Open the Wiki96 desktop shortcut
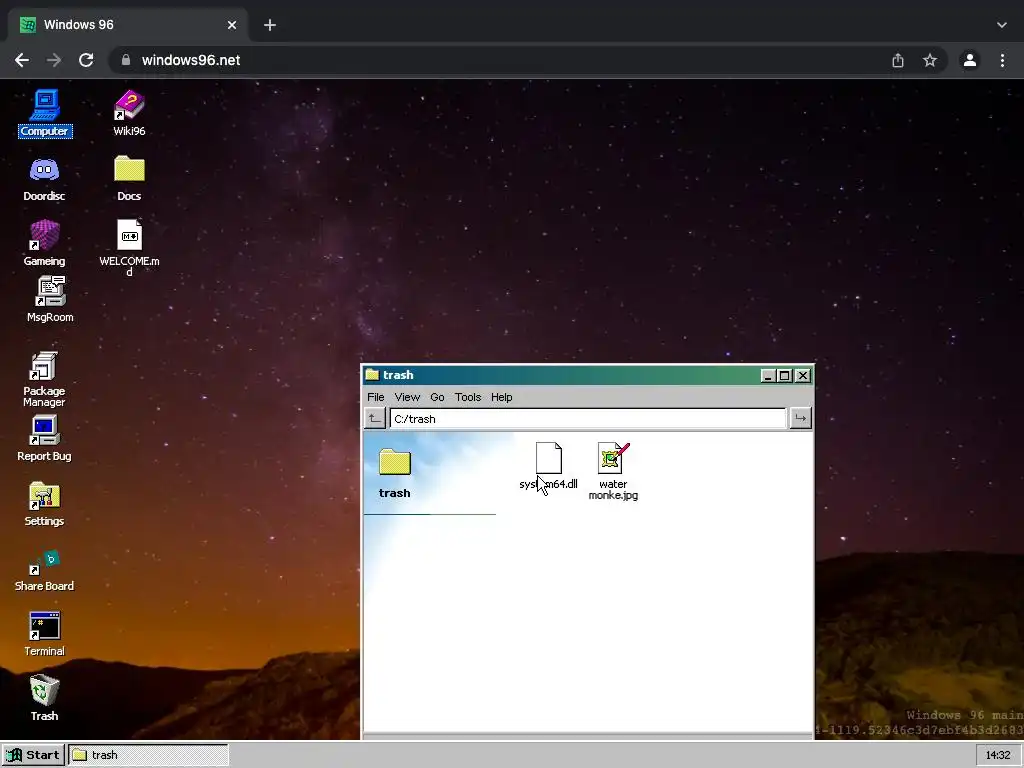 129,112
